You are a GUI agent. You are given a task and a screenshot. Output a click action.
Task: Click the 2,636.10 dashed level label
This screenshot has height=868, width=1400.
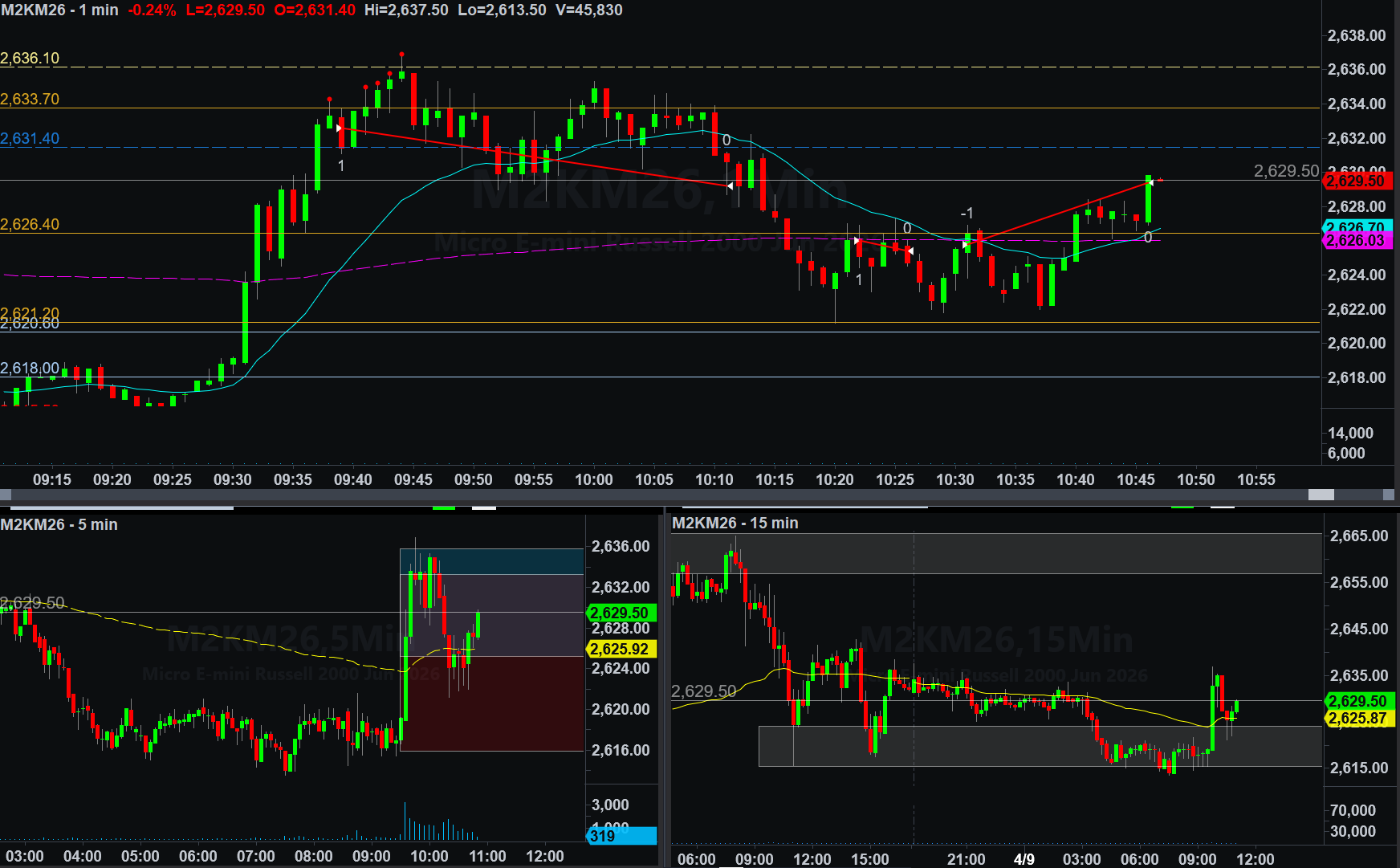[30, 59]
